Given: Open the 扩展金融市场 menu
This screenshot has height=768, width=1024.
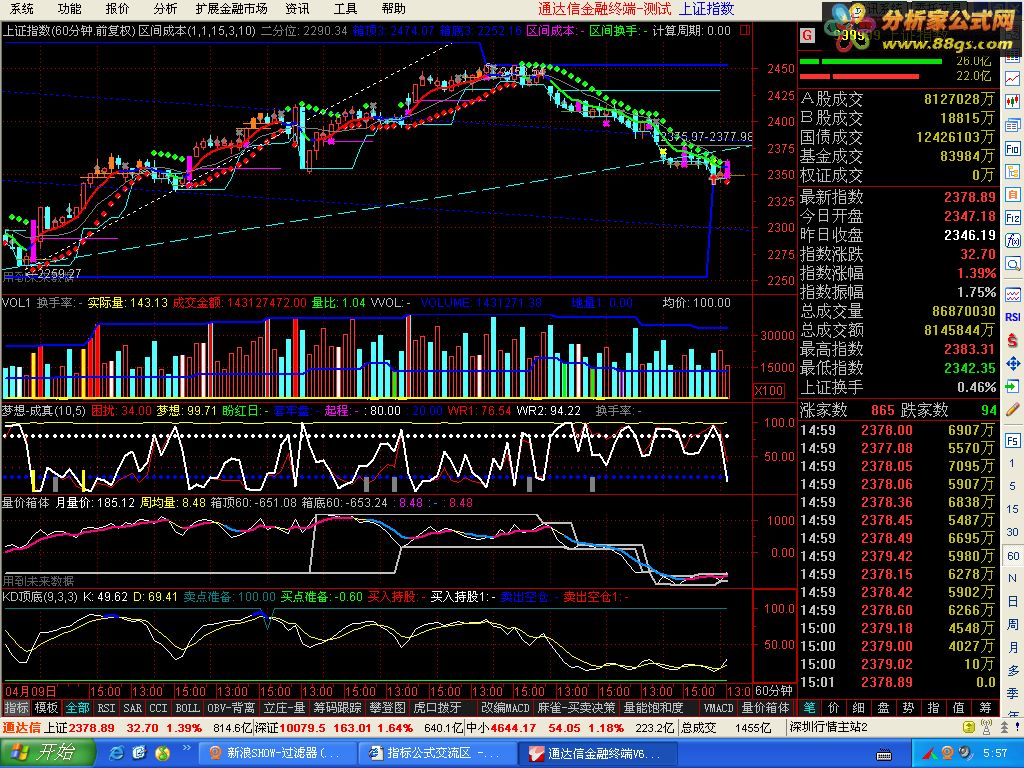Looking at the screenshot, I should click(x=232, y=8).
